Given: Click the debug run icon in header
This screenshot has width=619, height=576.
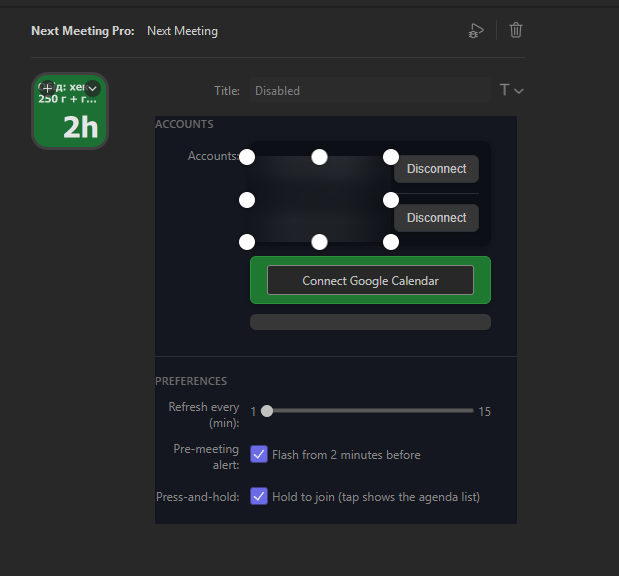Looking at the screenshot, I should [476, 30].
